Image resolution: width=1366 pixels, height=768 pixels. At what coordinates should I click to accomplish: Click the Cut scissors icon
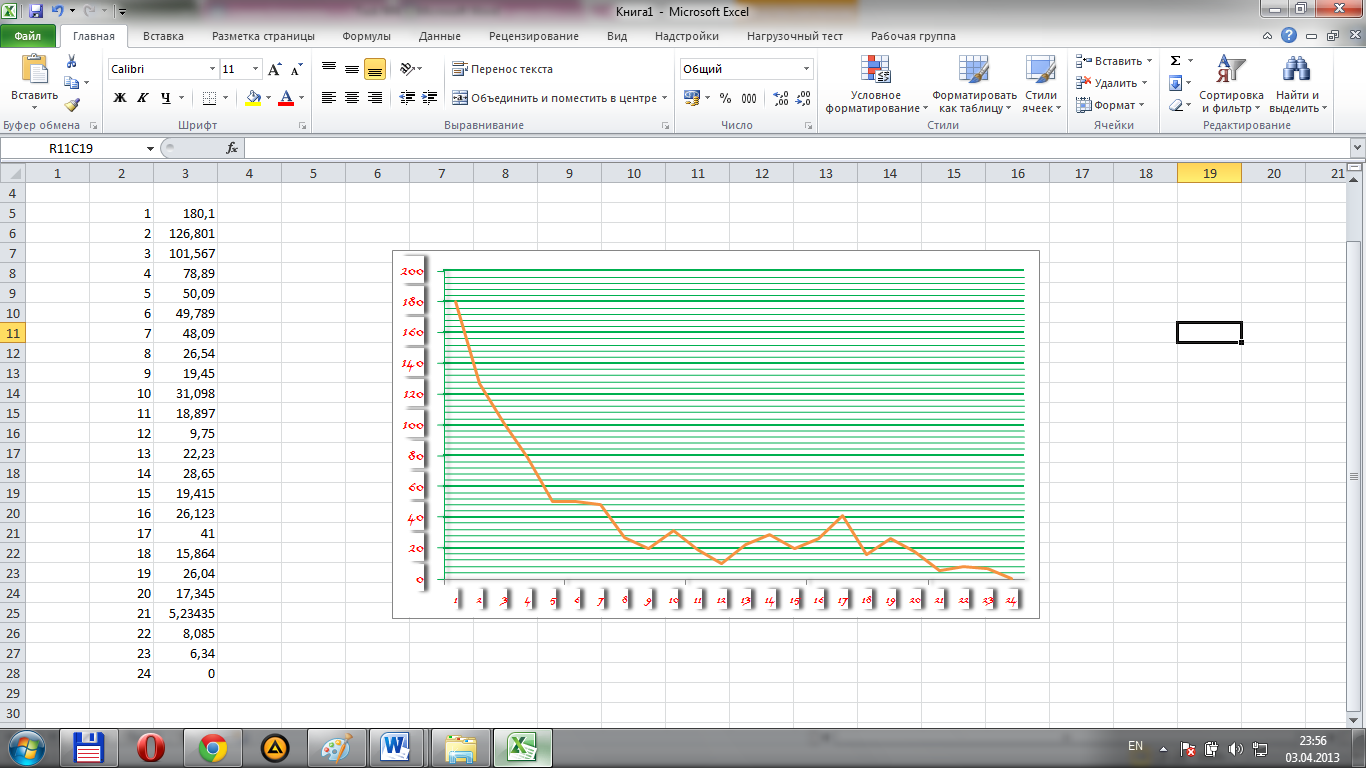coord(71,61)
